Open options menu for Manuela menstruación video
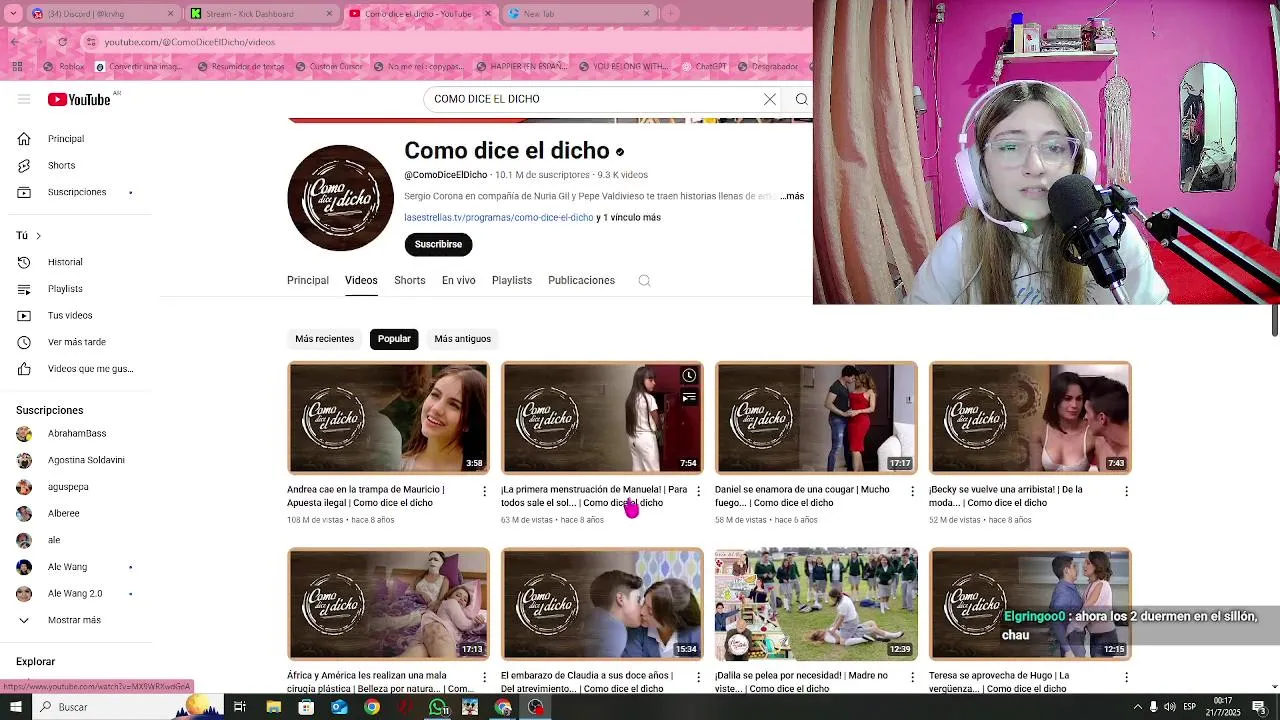This screenshot has height=720, width=1280. [x=698, y=491]
